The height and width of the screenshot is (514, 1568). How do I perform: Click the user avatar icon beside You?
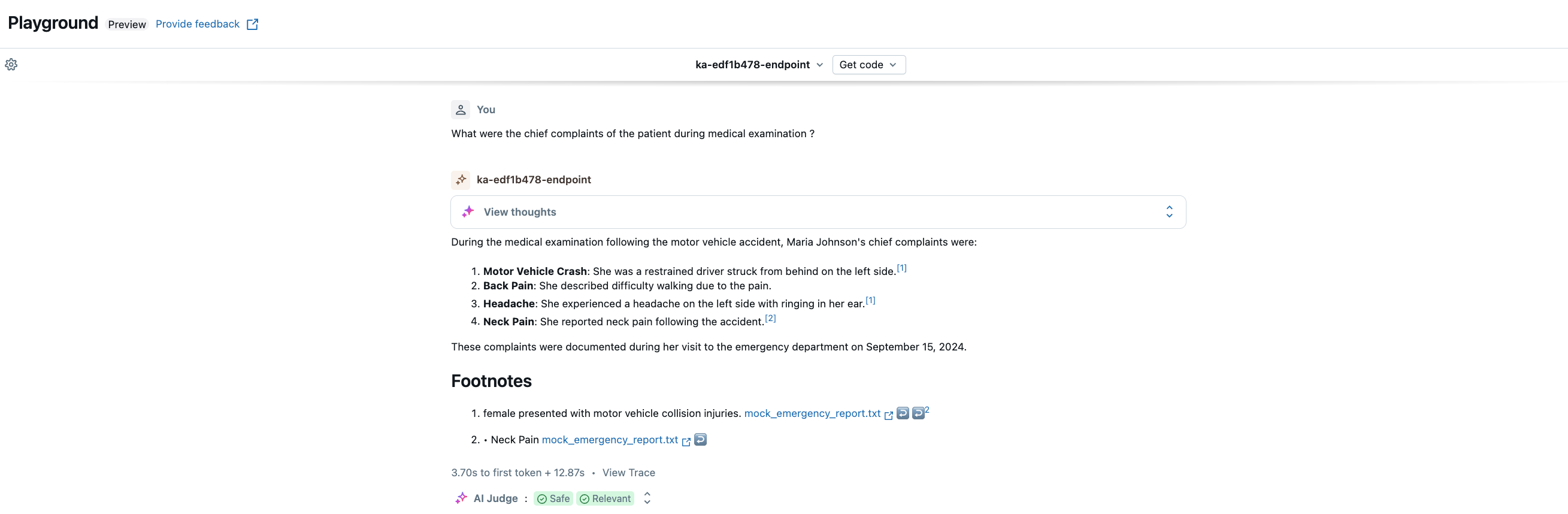point(460,110)
